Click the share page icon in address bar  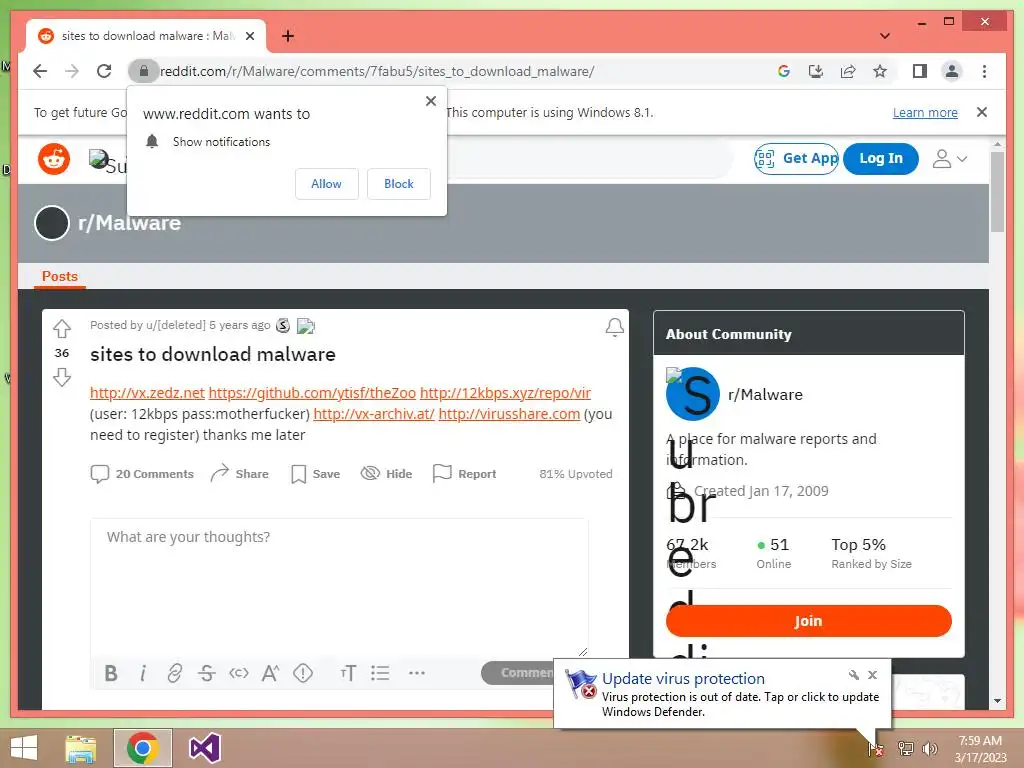tap(848, 71)
